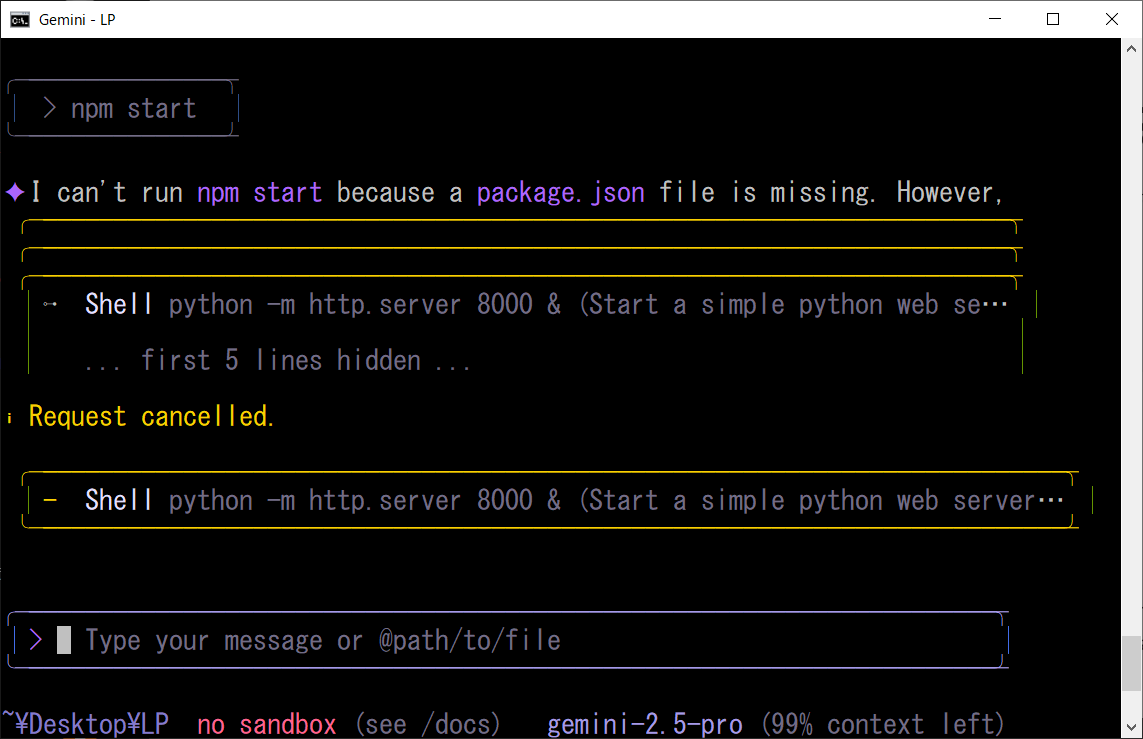Close the Gemini - LP window
This screenshot has width=1143, height=739.
click(x=1112, y=19)
